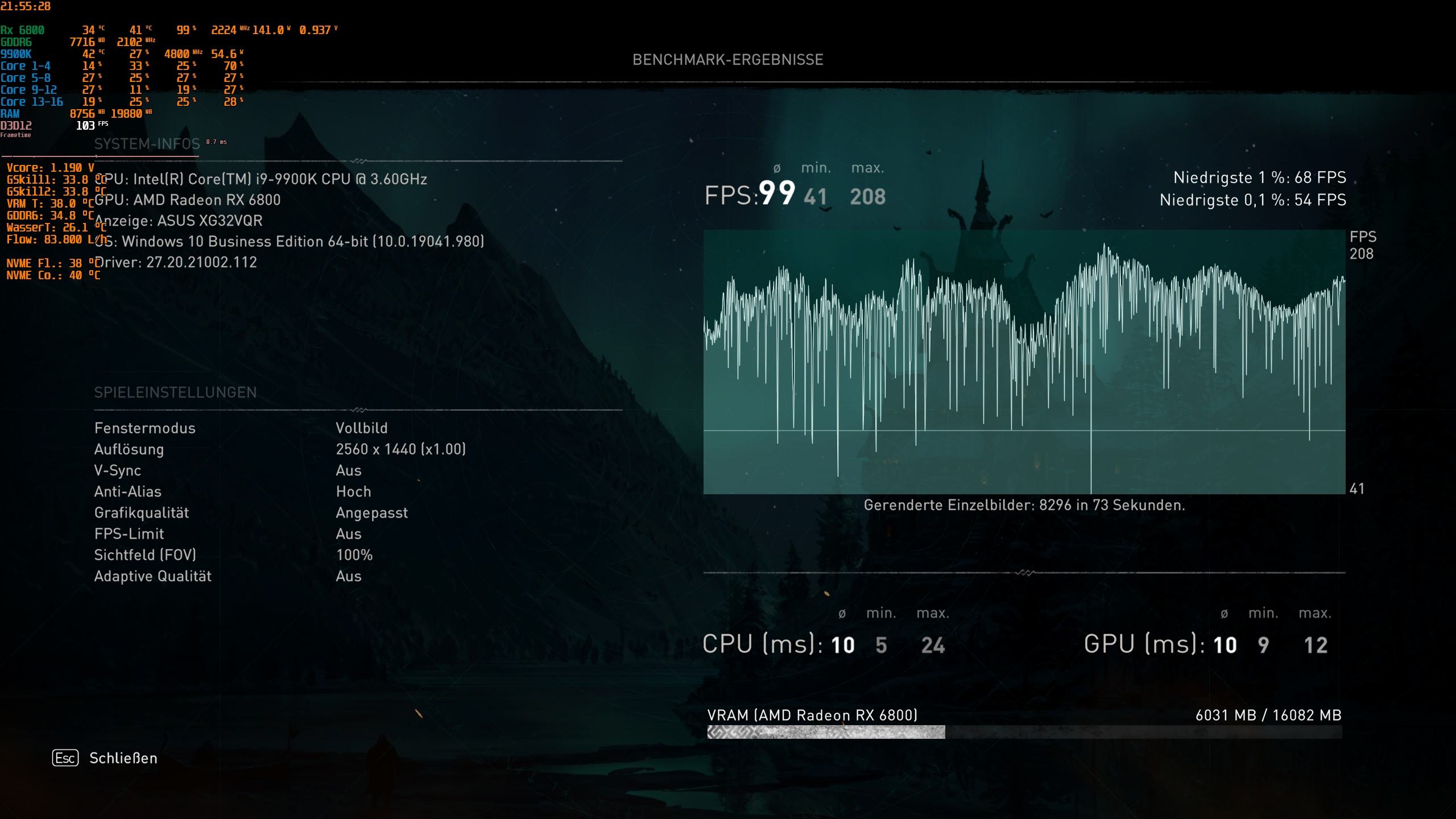The width and height of the screenshot is (1456, 819).
Task: Click the V-Sync setting label
Action: click(x=118, y=470)
